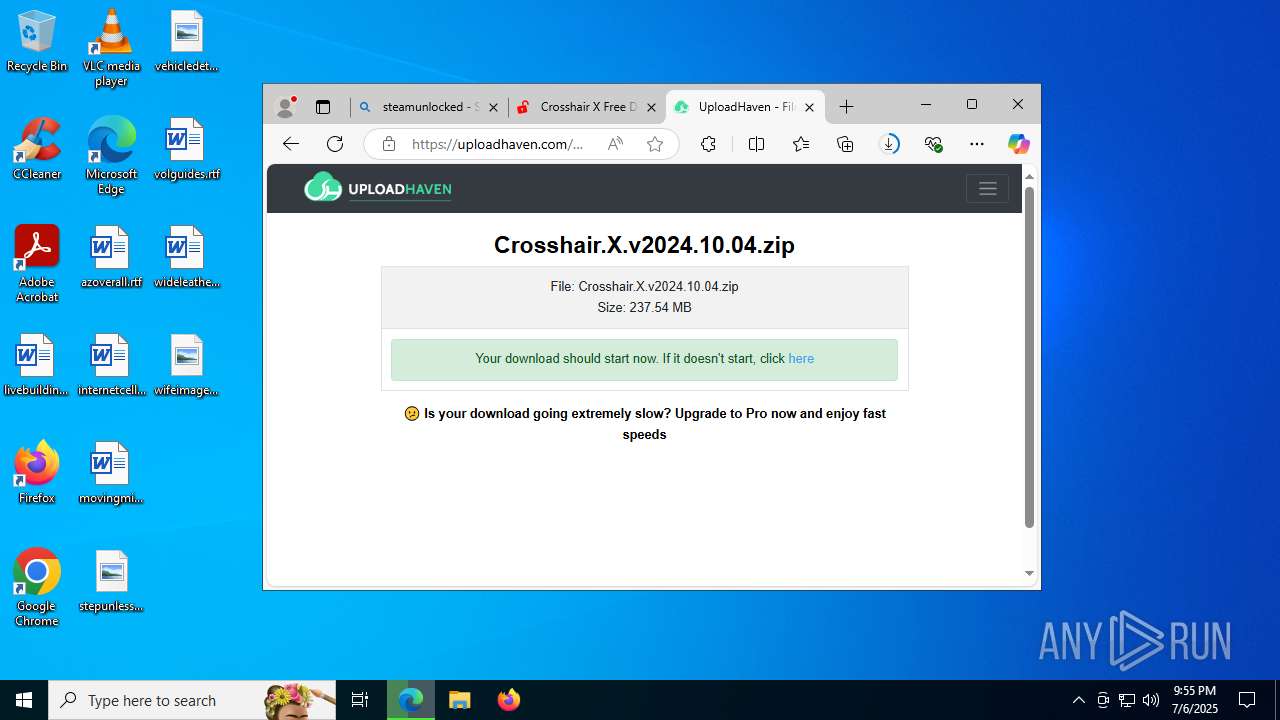This screenshot has height=720, width=1280.
Task: Select the vehicledet... image file
Action: (186, 41)
